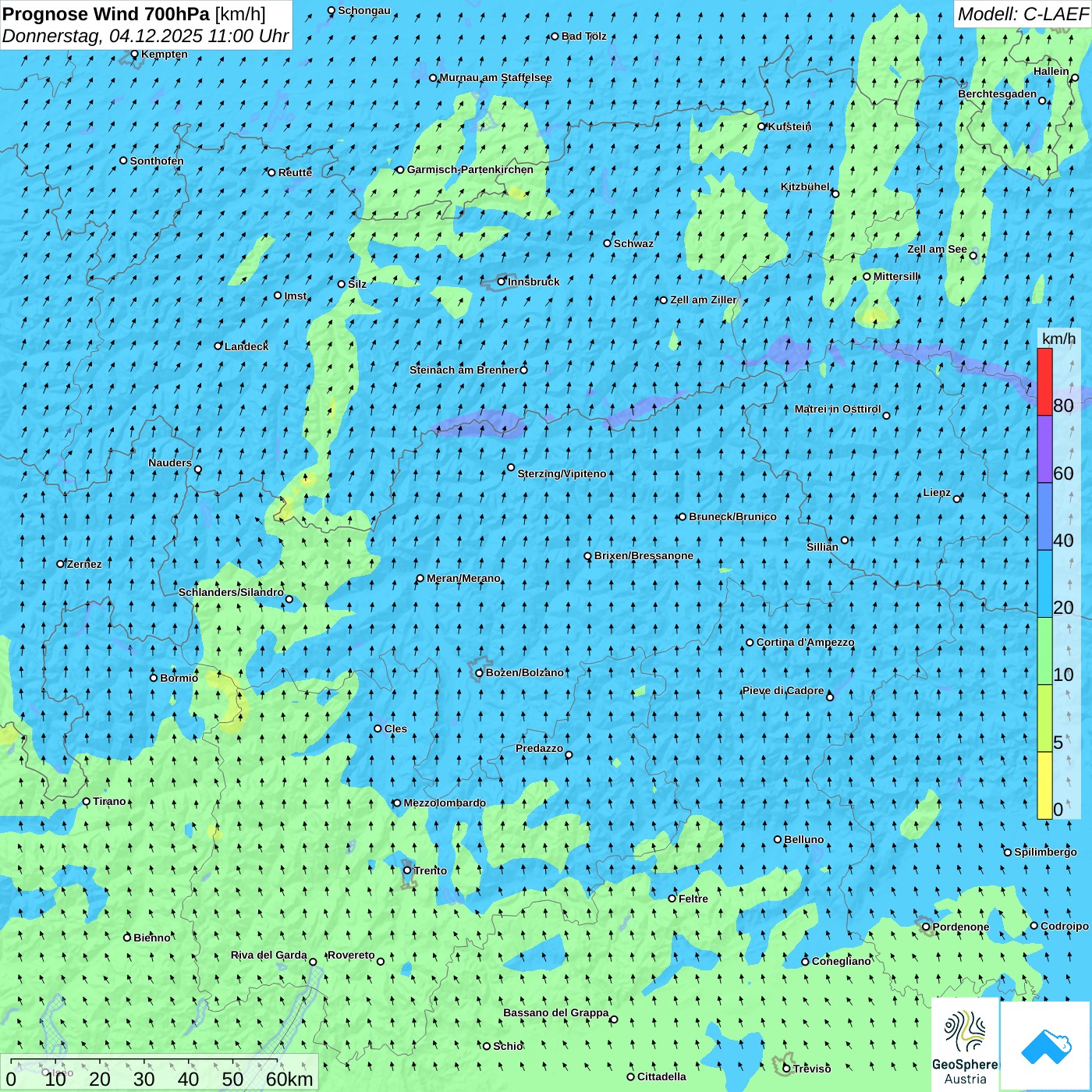Click the GeoSphere Austria logo
1092x1092 pixels.
coord(965,1046)
